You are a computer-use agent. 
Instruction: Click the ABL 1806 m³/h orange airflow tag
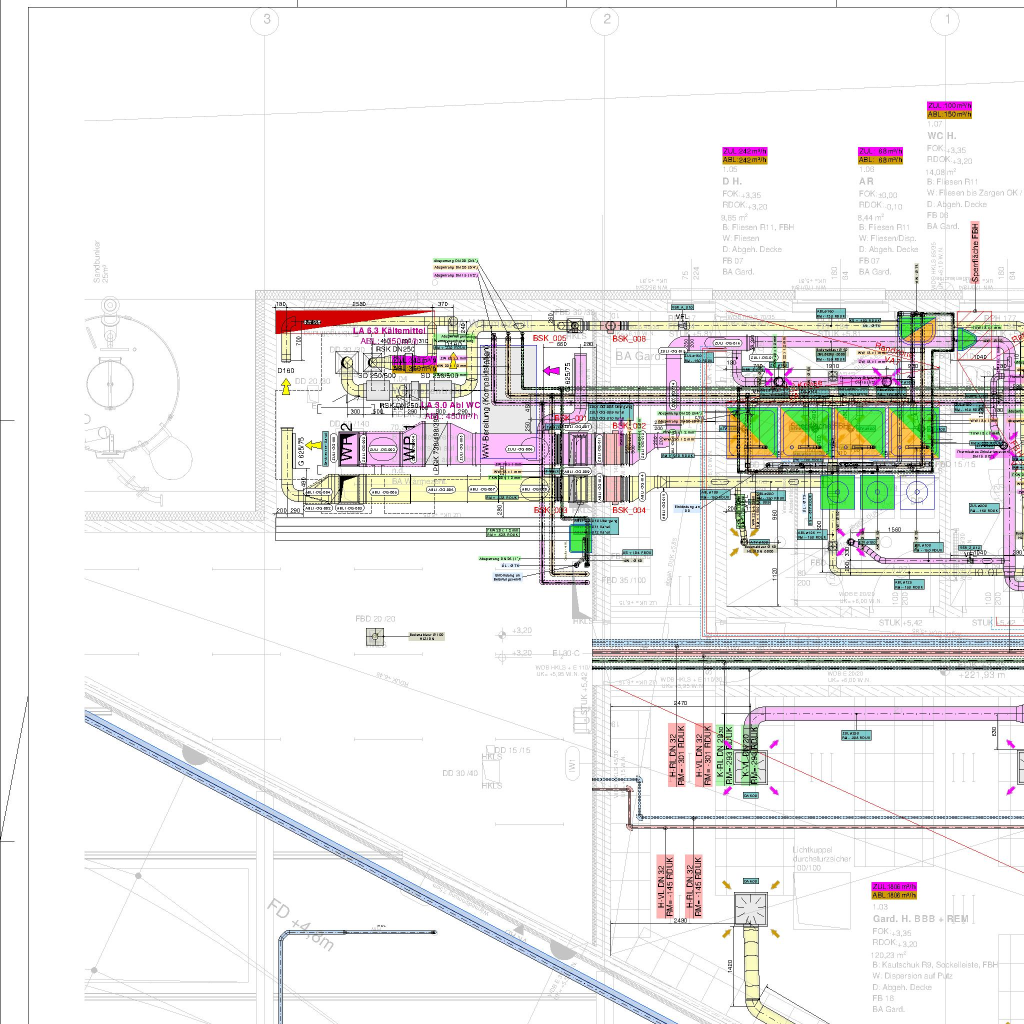click(x=893, y=896)
